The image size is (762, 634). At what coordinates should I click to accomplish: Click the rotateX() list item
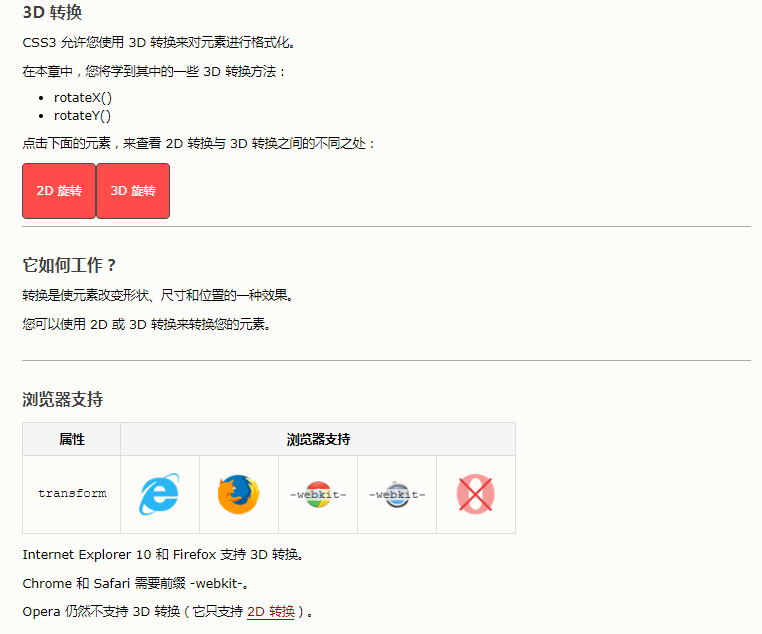[83, 98]
